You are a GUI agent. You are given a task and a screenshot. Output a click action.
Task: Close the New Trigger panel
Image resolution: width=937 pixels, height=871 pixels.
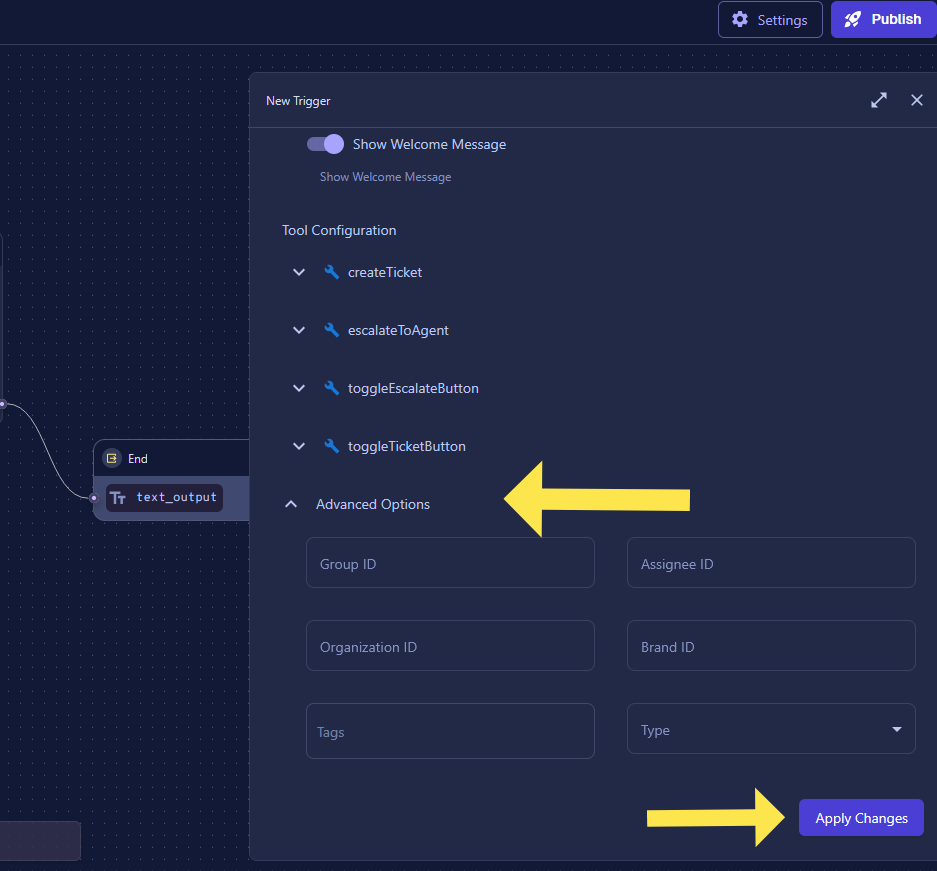coord(917,100)
